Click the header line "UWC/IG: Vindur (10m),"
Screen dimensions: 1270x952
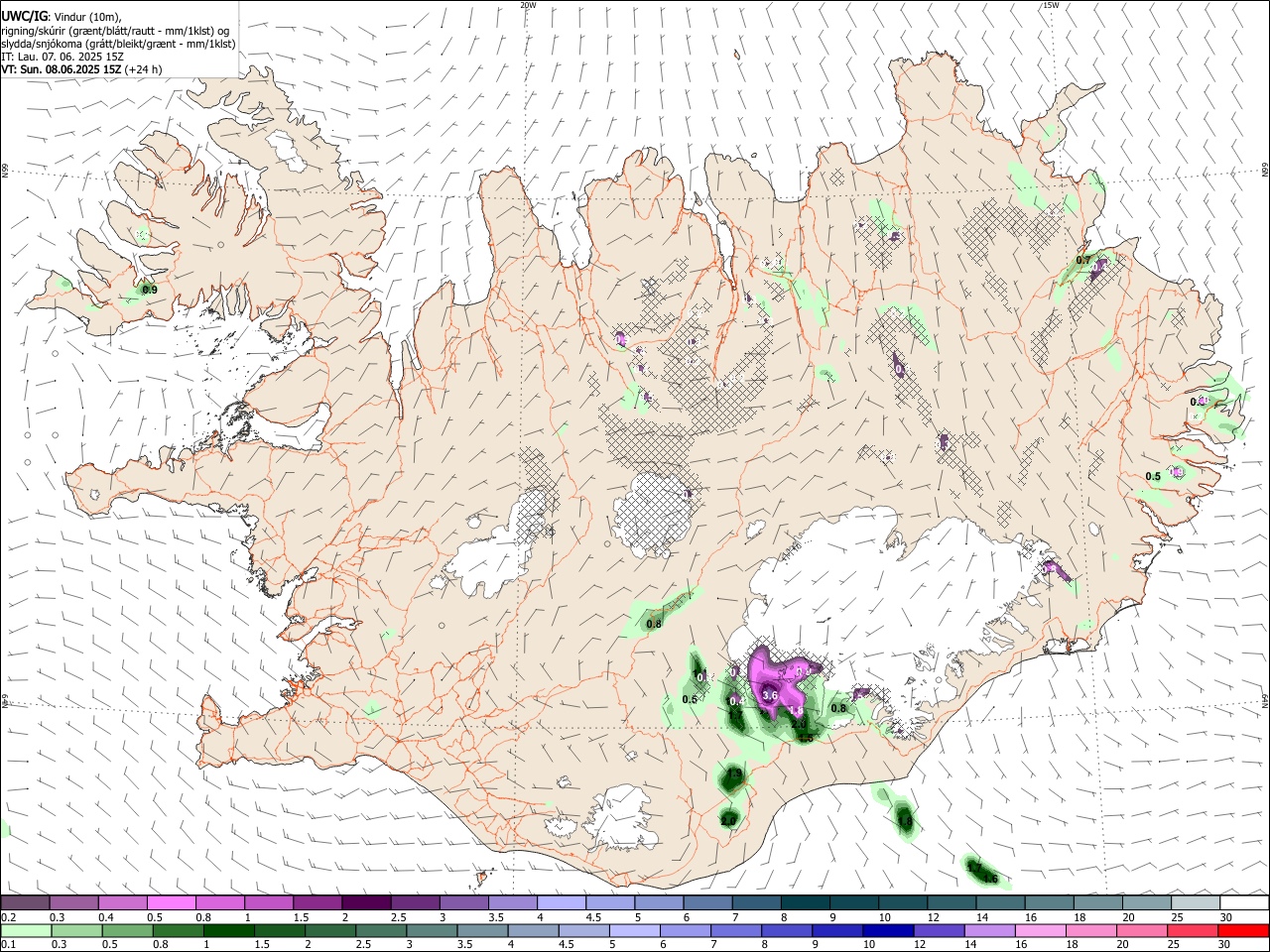62,17
